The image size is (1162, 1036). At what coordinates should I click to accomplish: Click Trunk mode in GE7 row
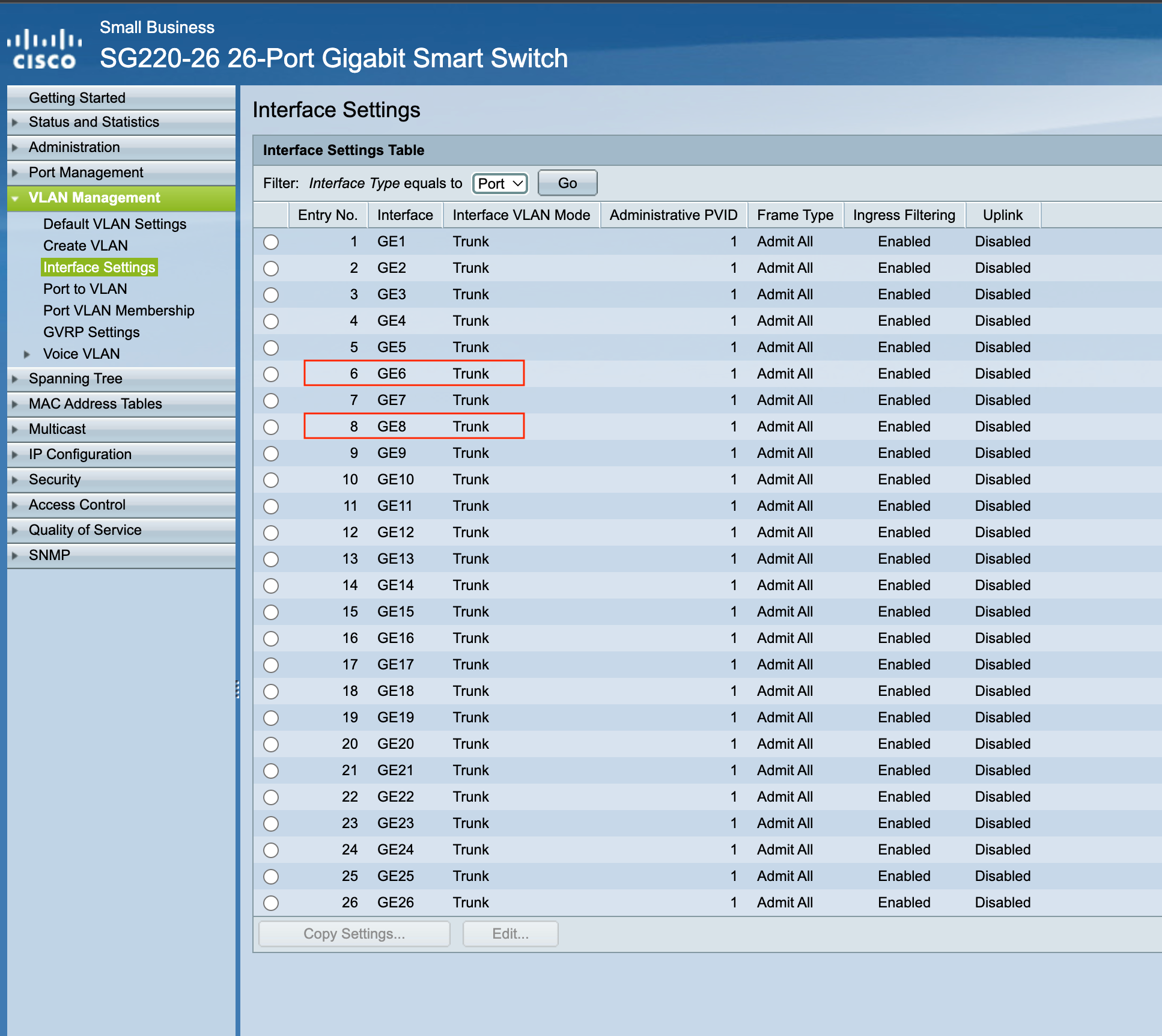click(471, 400)
